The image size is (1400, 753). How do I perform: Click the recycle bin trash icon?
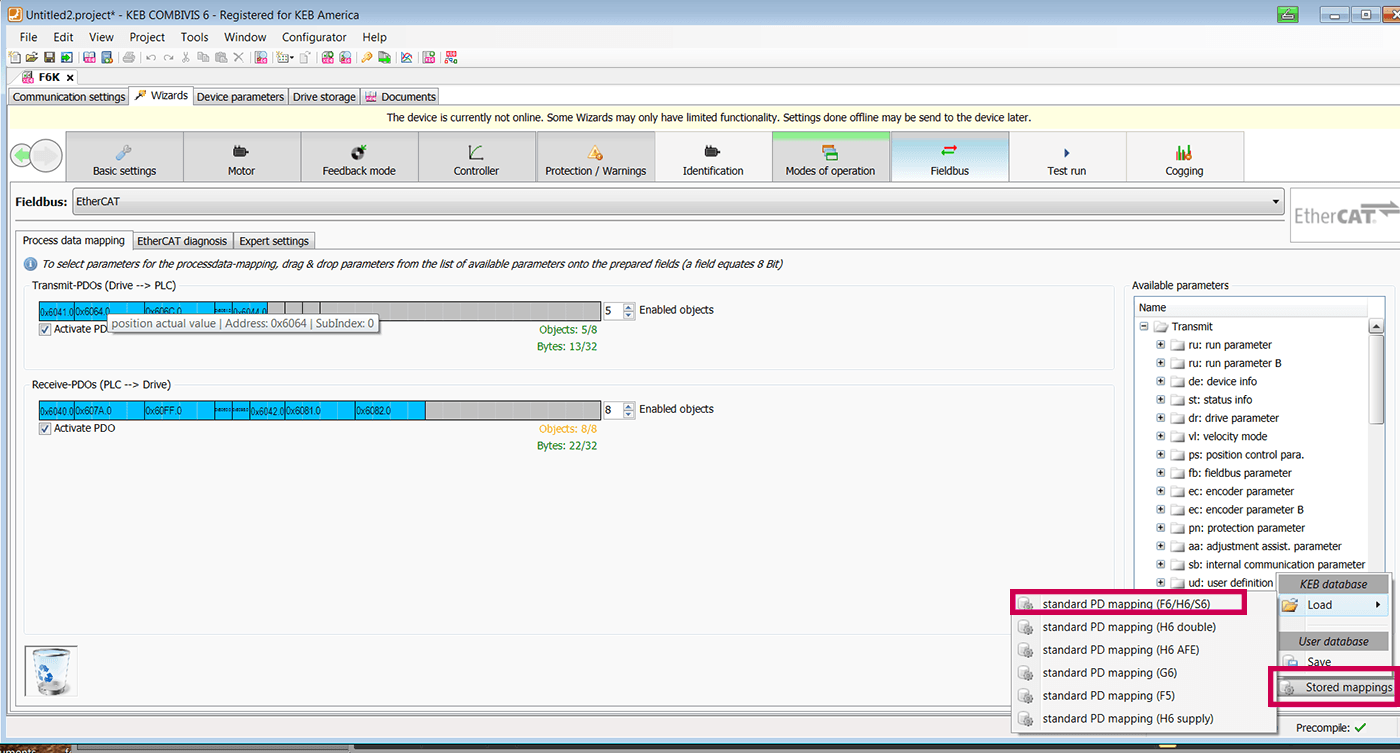click(x=50, y=671)
